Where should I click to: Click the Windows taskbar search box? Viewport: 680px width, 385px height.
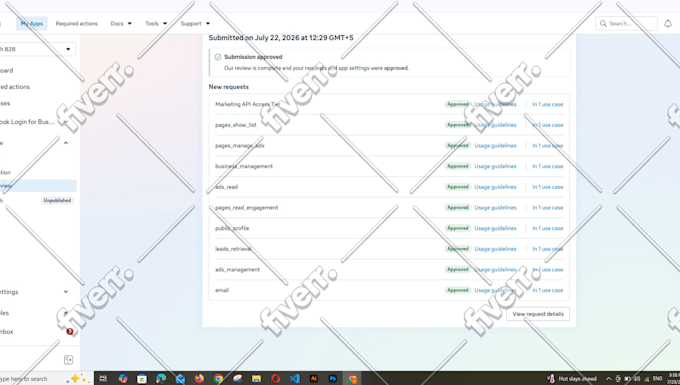click(x=46, y=378)
